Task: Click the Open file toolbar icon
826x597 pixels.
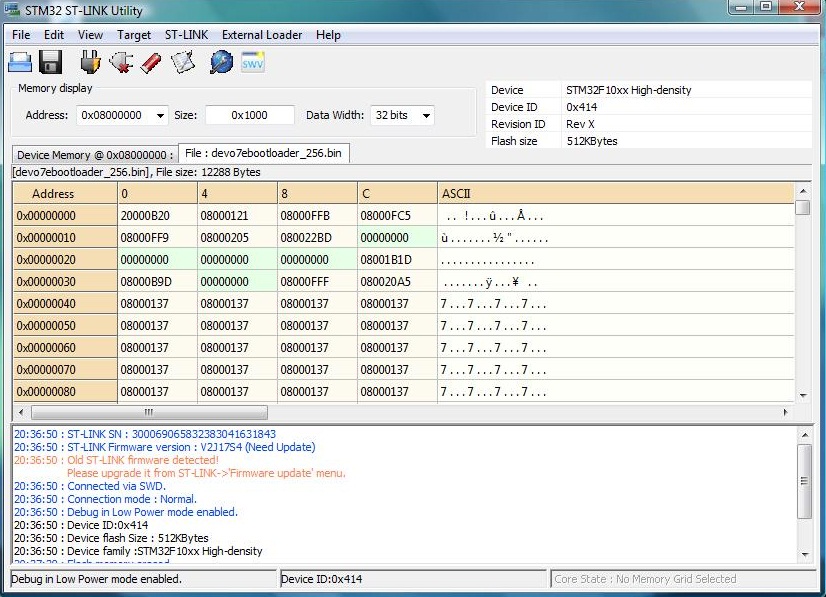Action: pyautogui.click(x=20, y=62)
